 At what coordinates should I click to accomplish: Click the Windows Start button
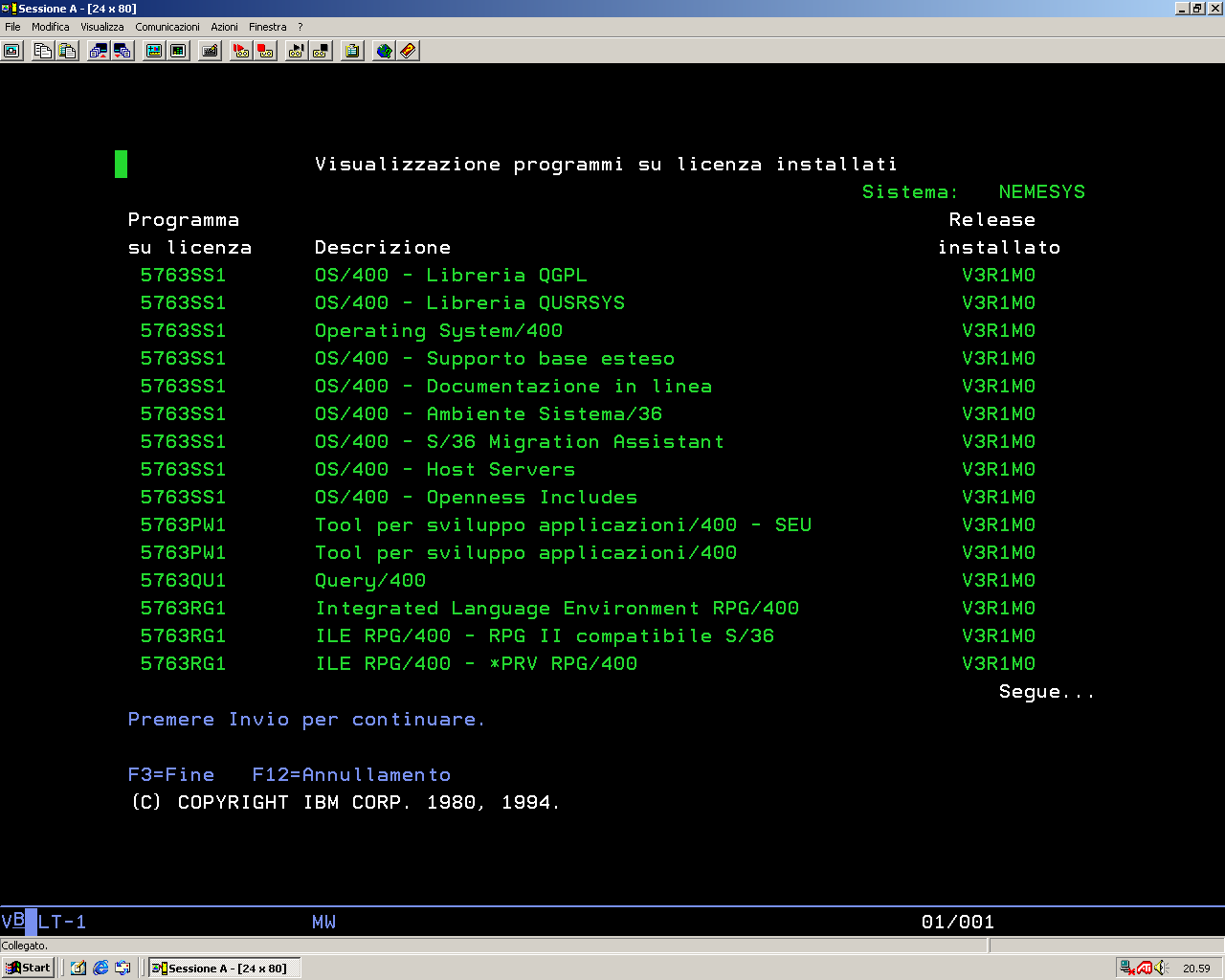pos(28,968)
